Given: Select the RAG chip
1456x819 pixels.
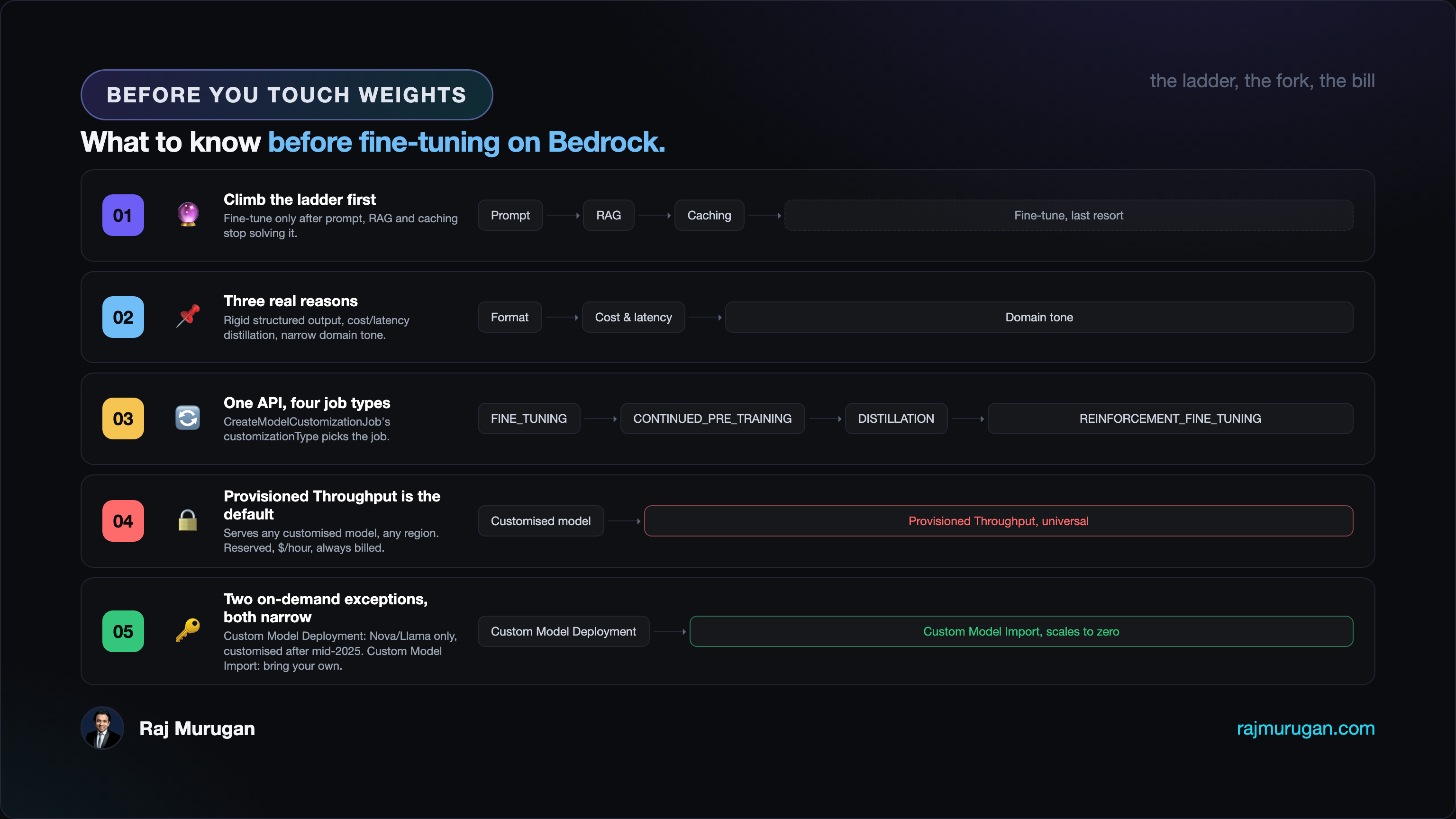Looking at the screenshot, I should point(609,215).
